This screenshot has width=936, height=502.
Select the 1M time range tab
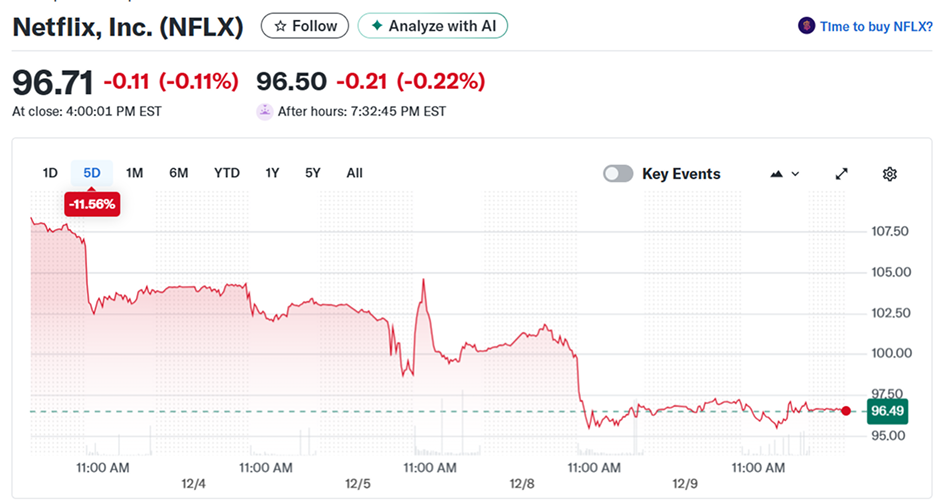coord(135,173)
